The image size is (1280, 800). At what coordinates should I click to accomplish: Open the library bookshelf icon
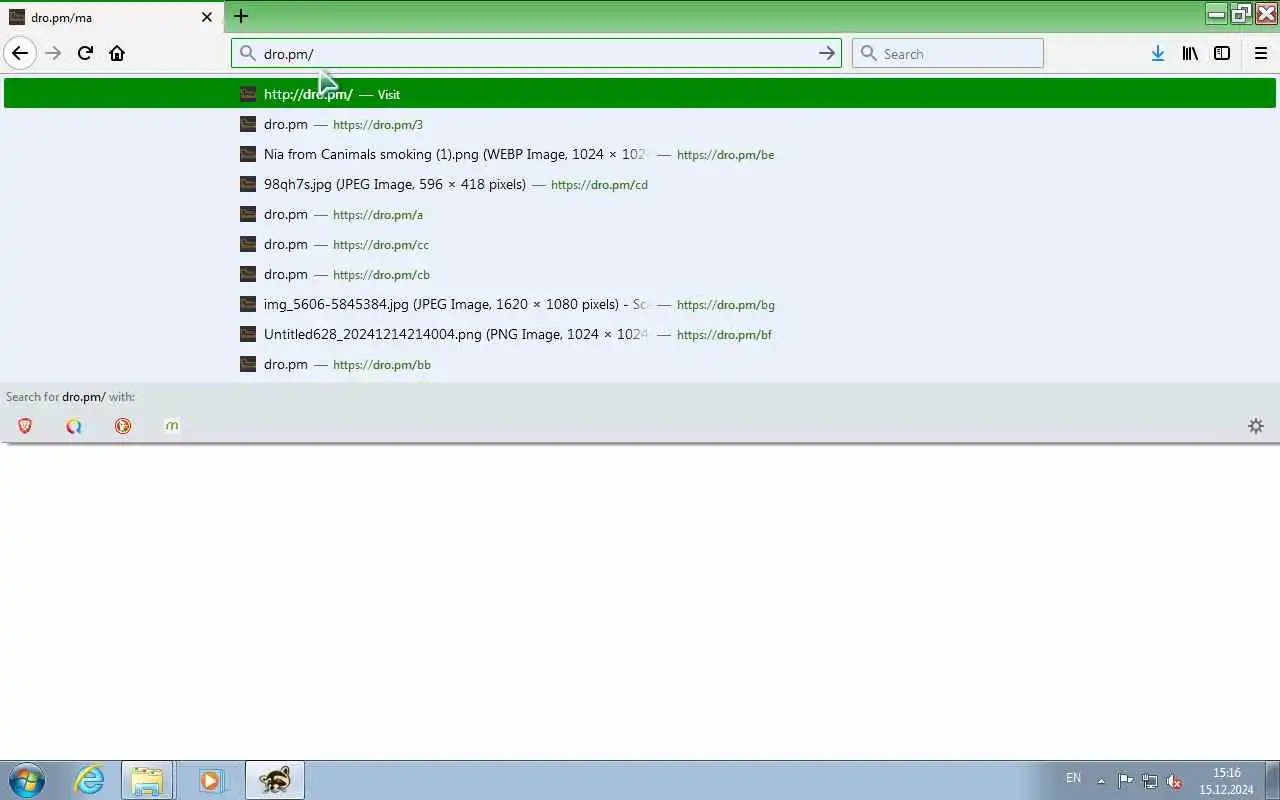pos(1190,53)
